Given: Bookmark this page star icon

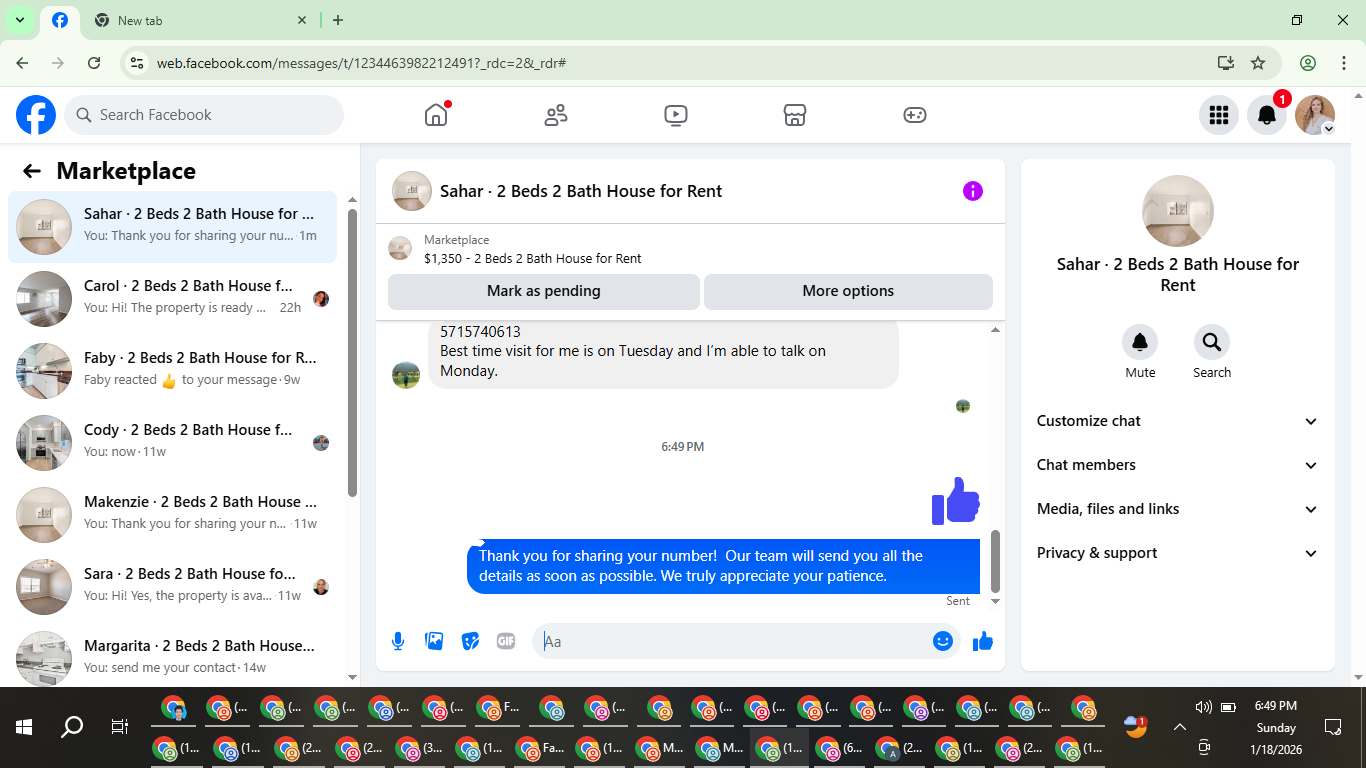Looking at the screenshot, I should (x=1258, y=63).
